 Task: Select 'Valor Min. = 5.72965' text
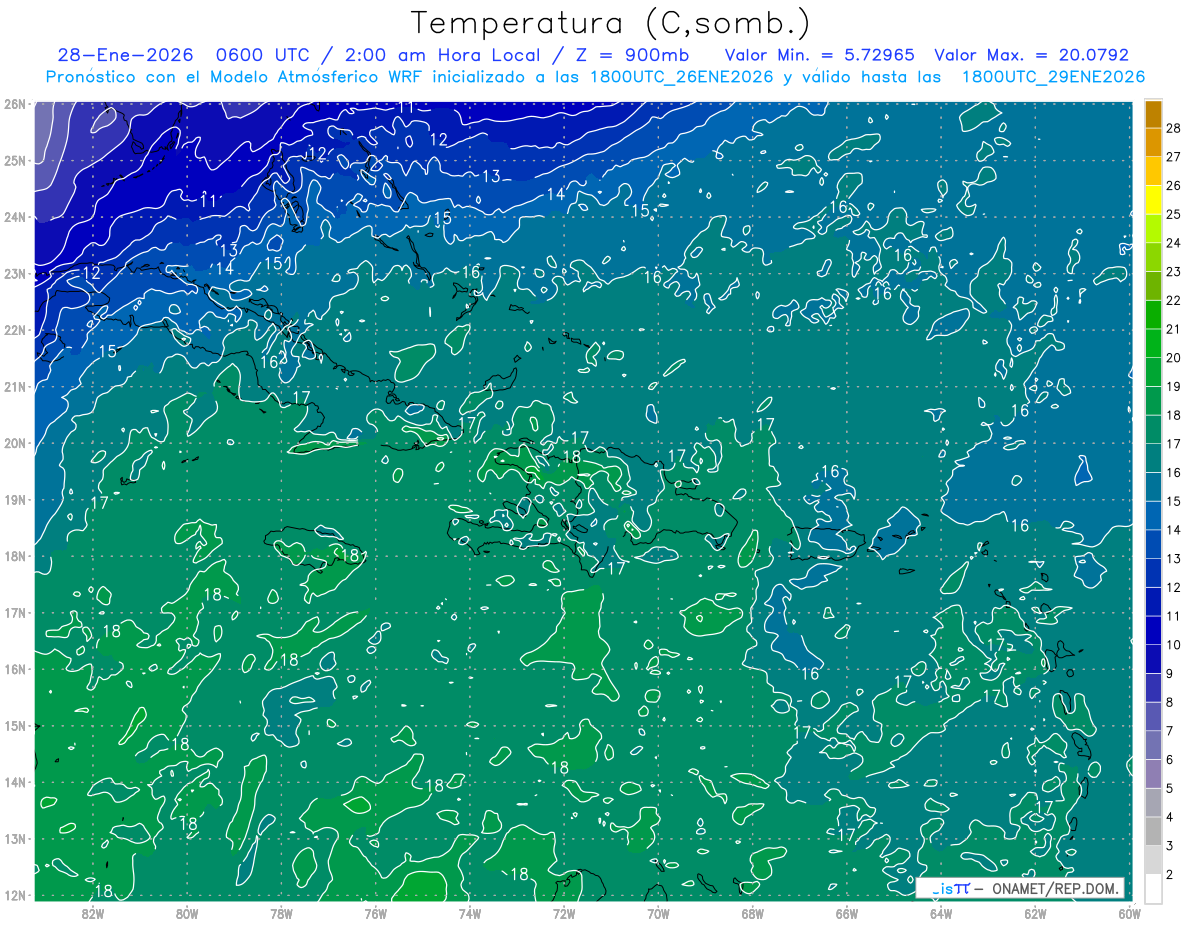(x=819, y=55)
